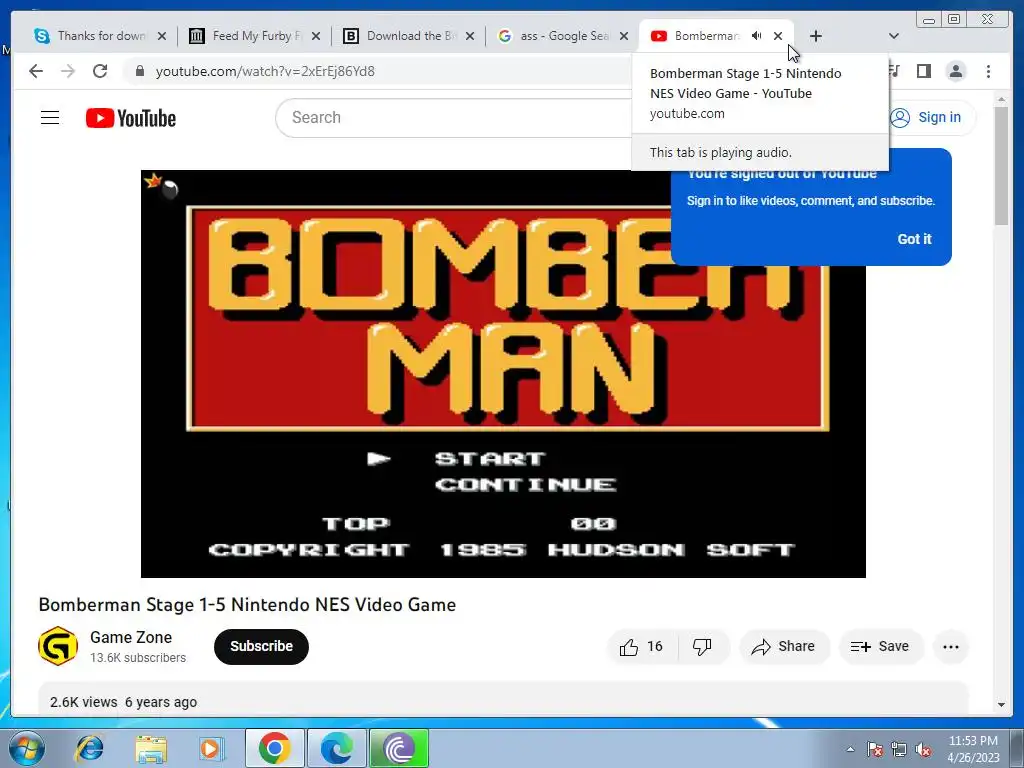Open Windows Media Player from taskbar

[x=211, y=748]
